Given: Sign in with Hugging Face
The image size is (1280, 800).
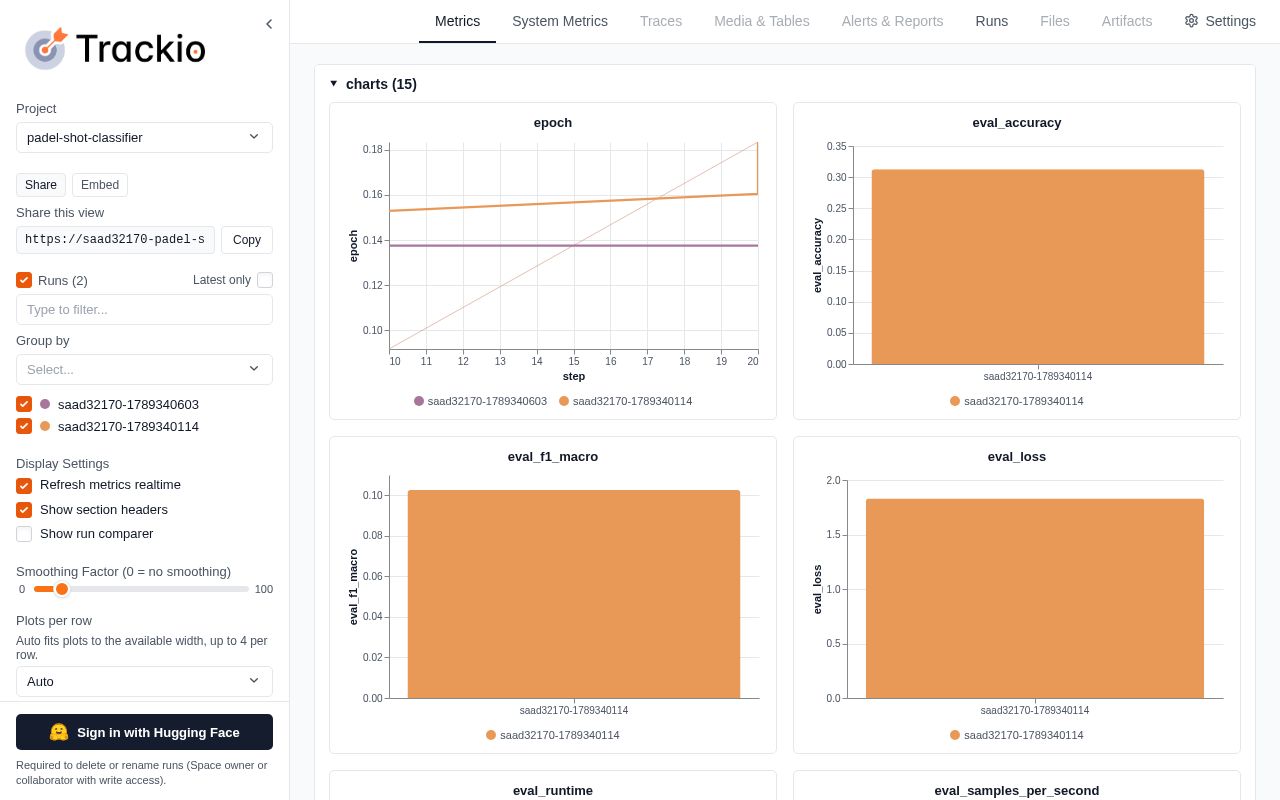Looking at the screenshot, I should [x=144, y=732].
